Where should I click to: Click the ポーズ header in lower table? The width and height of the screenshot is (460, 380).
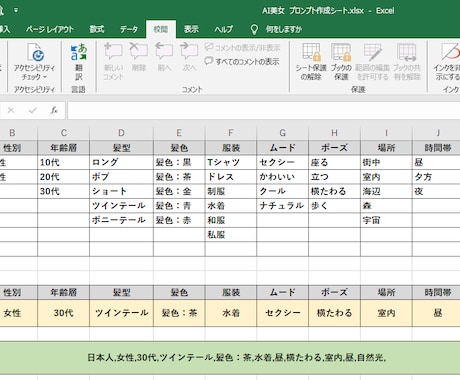(x=334, y=292)
